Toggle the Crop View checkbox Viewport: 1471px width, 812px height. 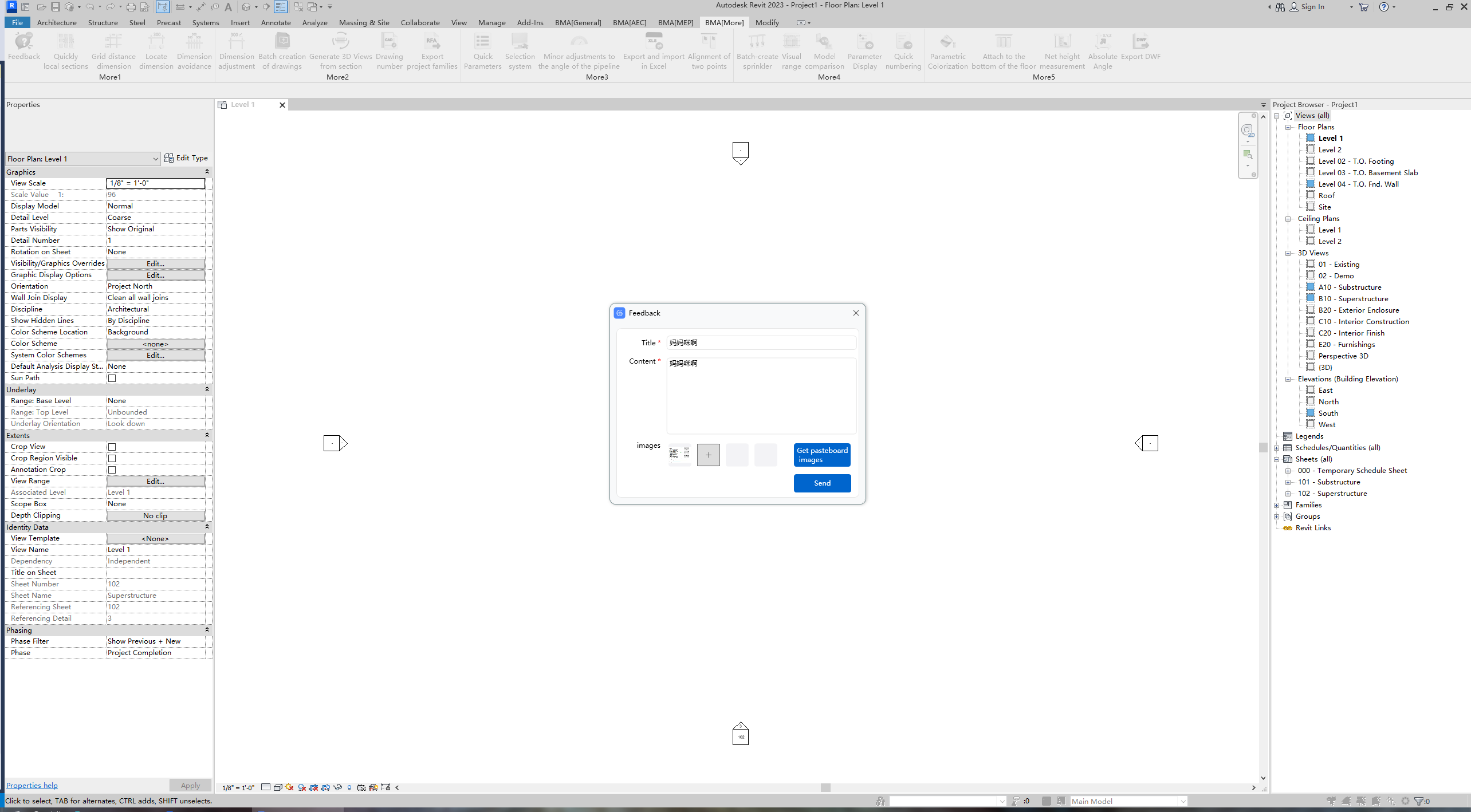[112, 447]
